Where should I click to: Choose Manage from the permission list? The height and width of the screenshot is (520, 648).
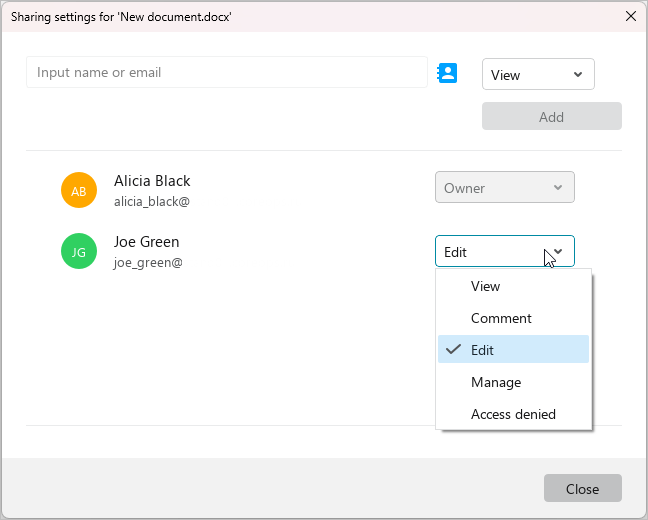pos(513,382)
